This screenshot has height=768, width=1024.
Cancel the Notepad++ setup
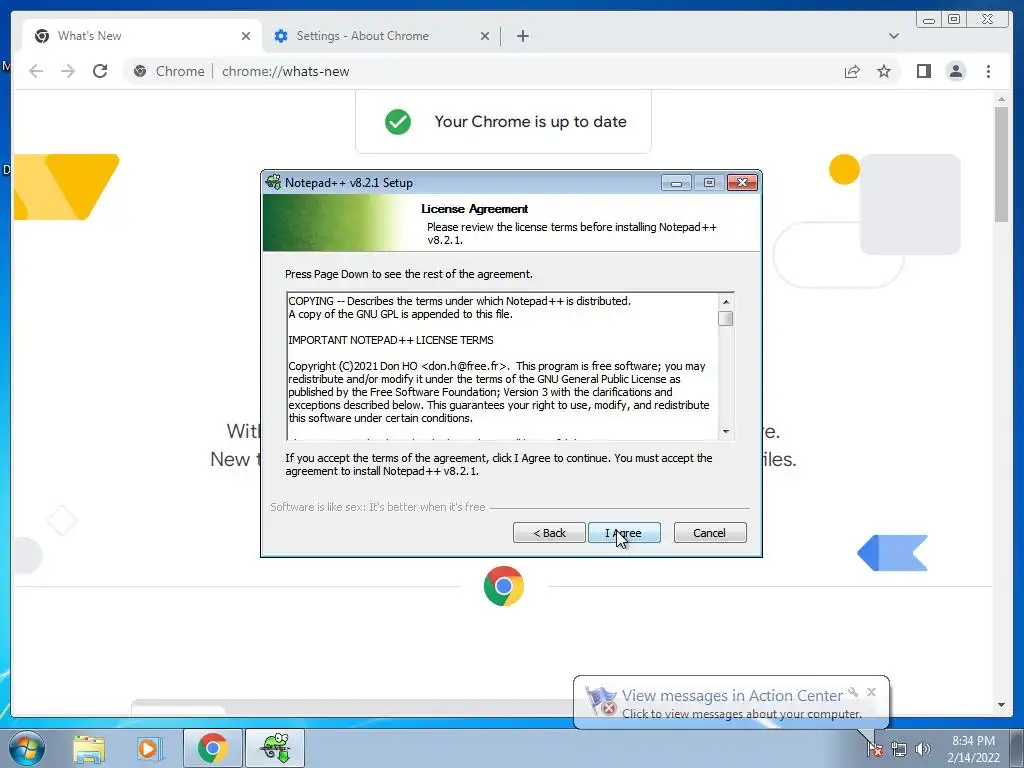coord(709,533)
